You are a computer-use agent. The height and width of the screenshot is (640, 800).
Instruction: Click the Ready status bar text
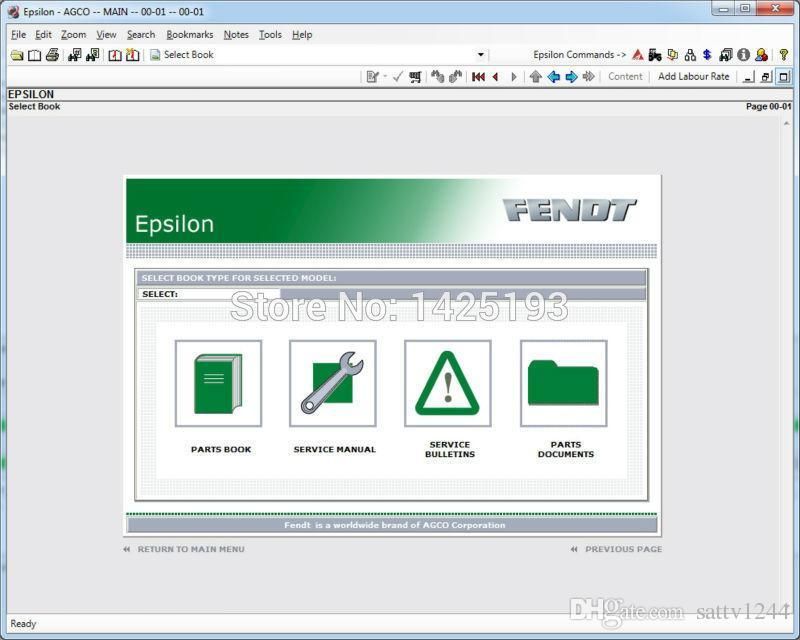(23, 624)
